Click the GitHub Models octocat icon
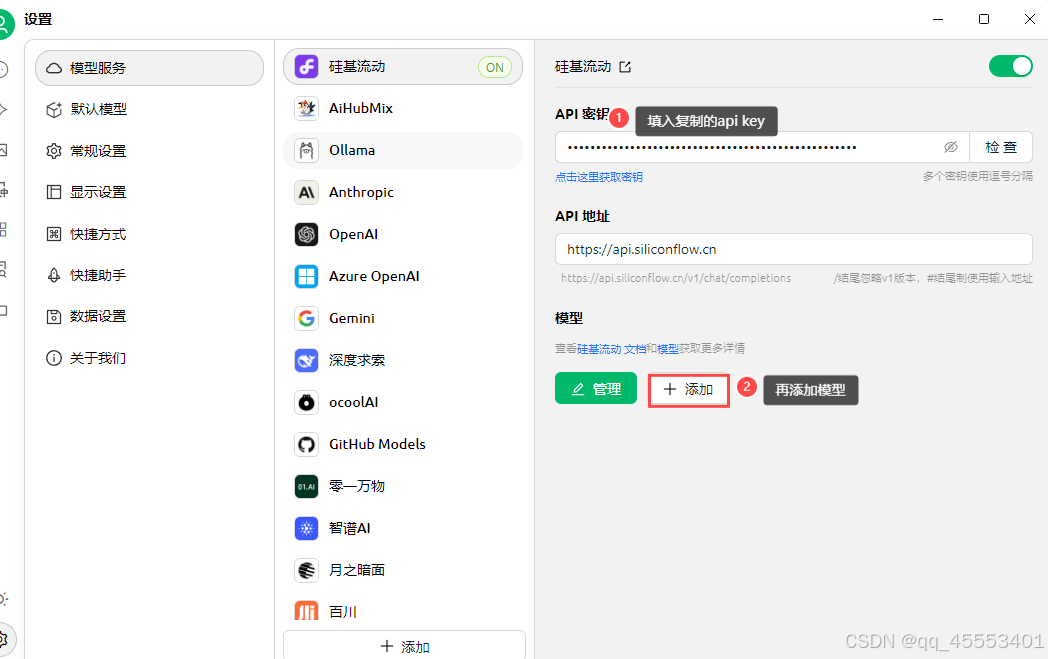This screenshot has width=1048, height=659. click(306, 444)
